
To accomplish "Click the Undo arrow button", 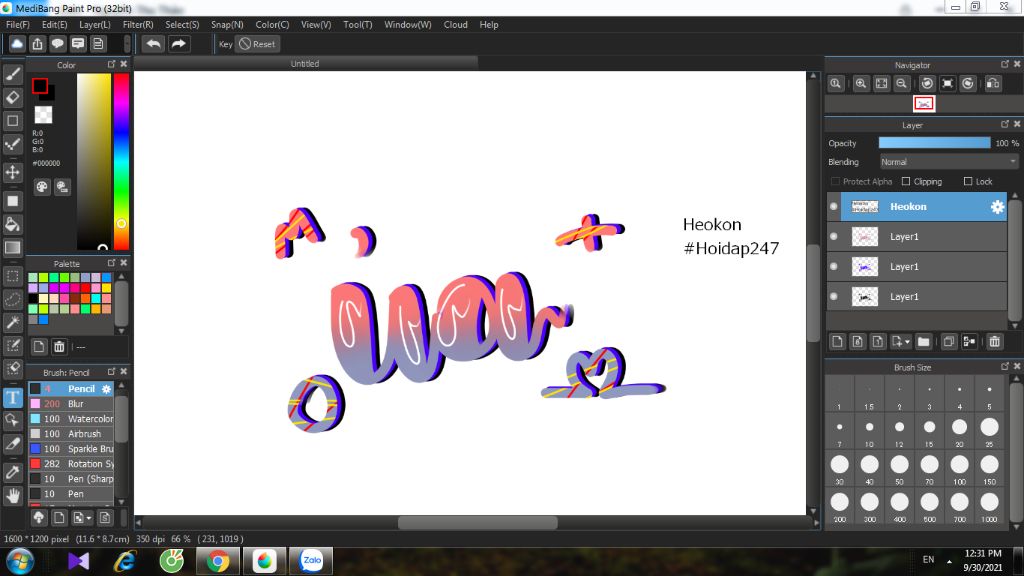I will pos(153,44).
